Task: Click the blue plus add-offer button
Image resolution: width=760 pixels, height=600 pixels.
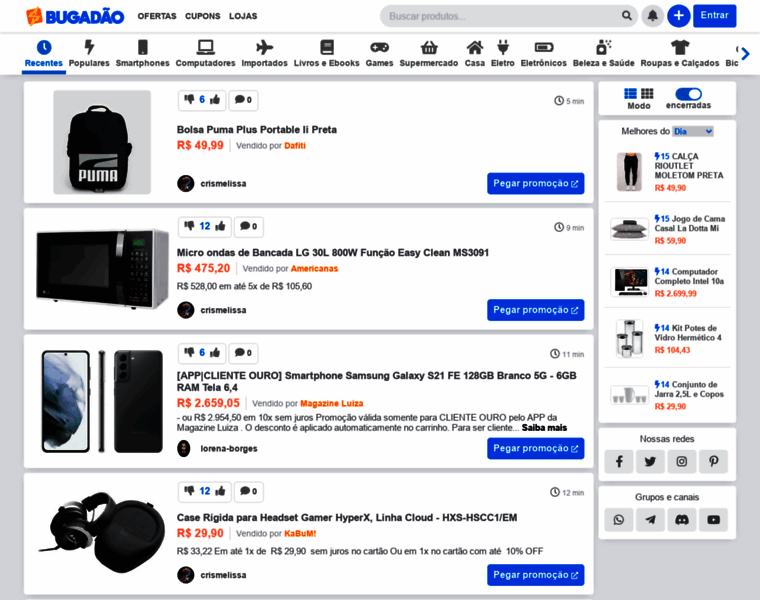Action: coord(679,16)
